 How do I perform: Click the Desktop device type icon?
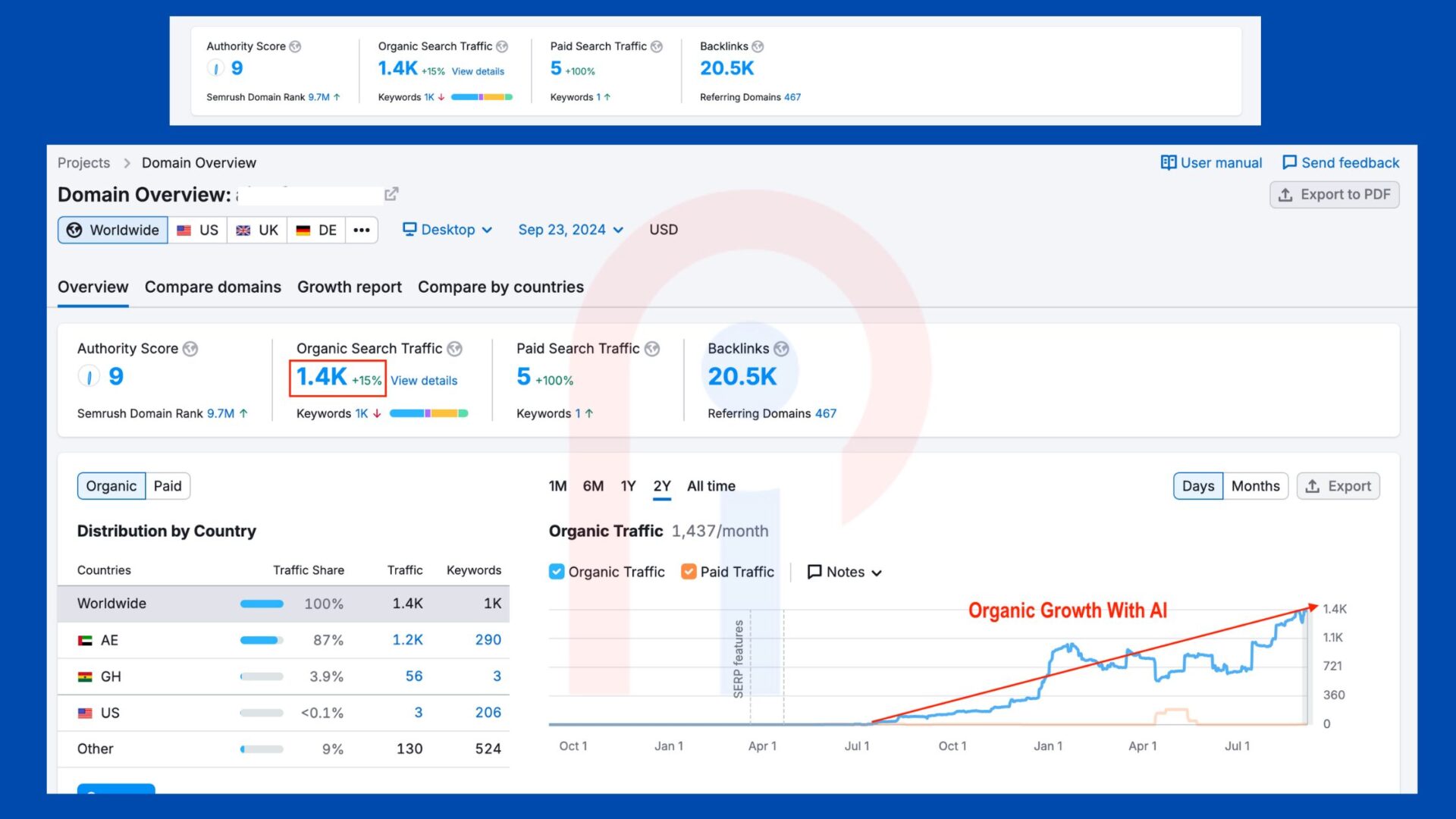(x=408, y=229)
